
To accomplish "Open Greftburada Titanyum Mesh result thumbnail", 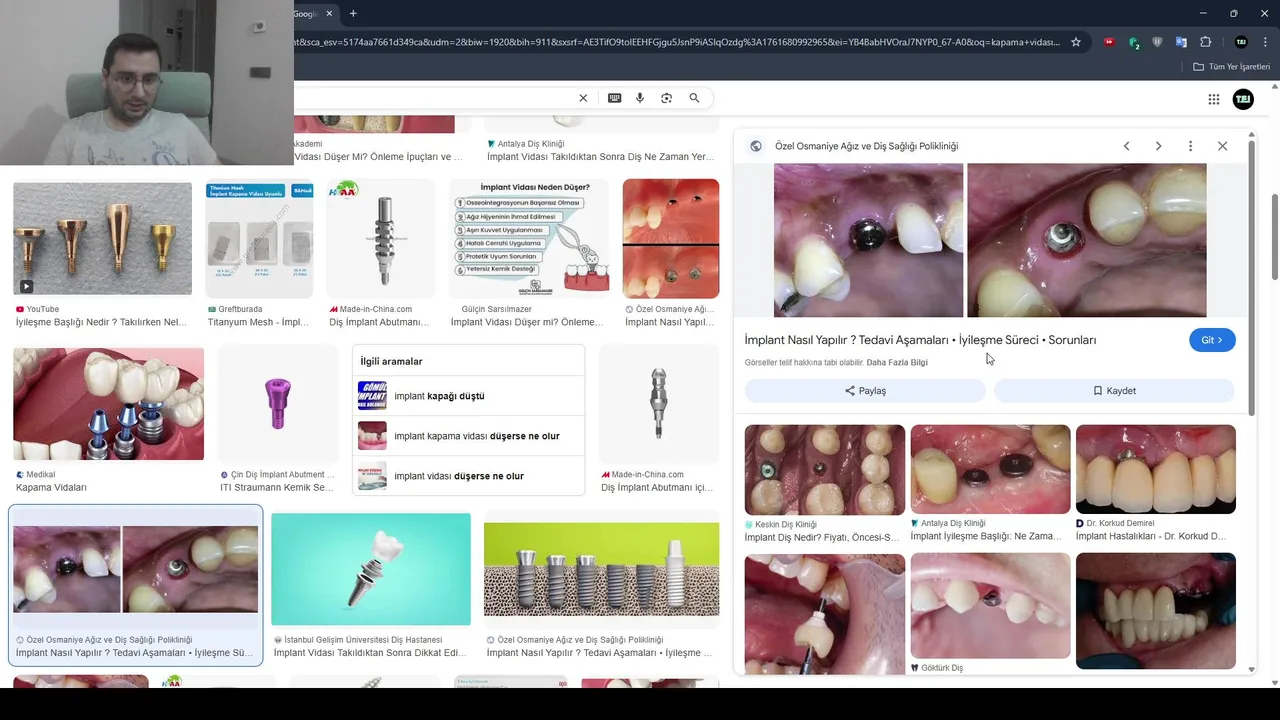I will point(259,239).
